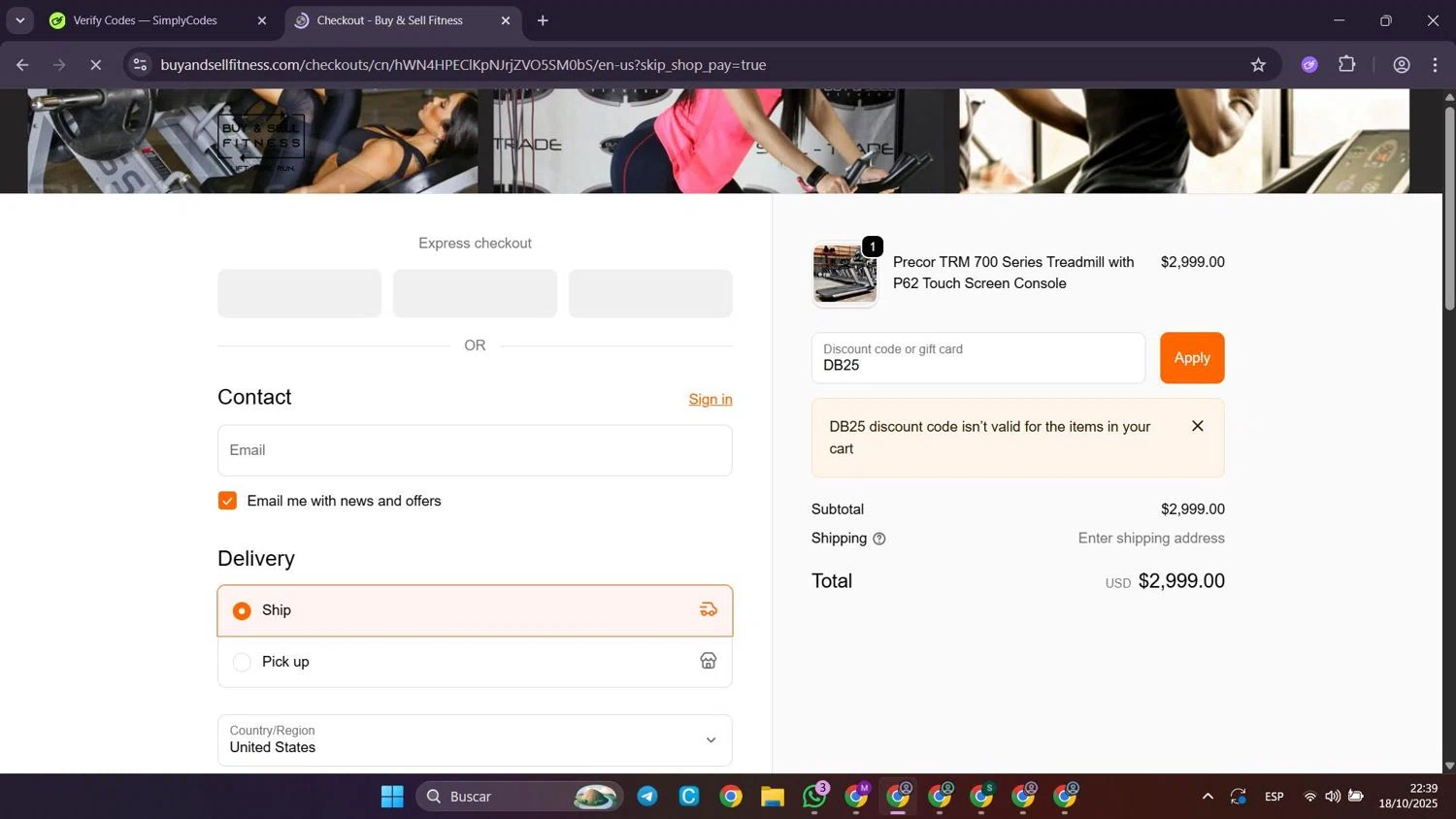The width and height of the screenshot is (1456, 819).
Task: Click the browser back arrow
Action: point(22,65)
